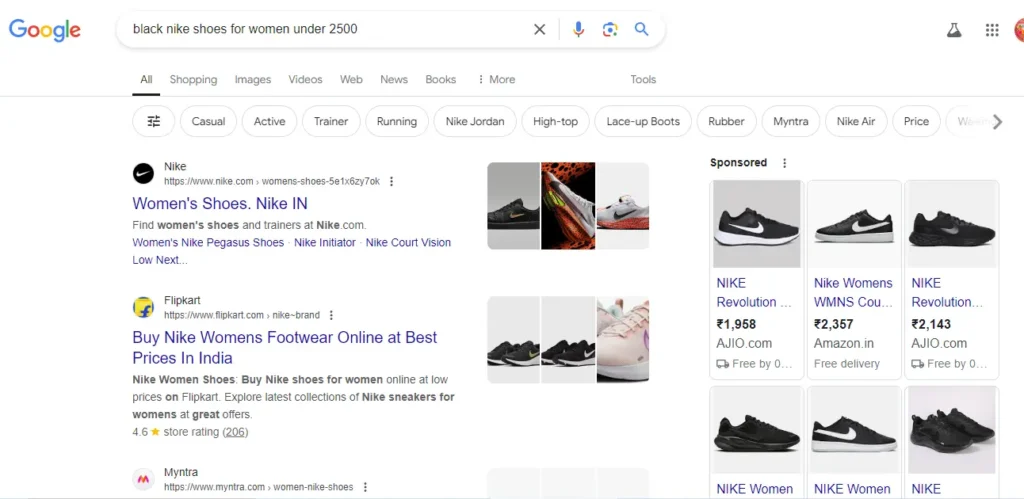The image size is (1024, 499).
Task: Click the Nike swoosh favicon
Action: [x=143, y=174]
